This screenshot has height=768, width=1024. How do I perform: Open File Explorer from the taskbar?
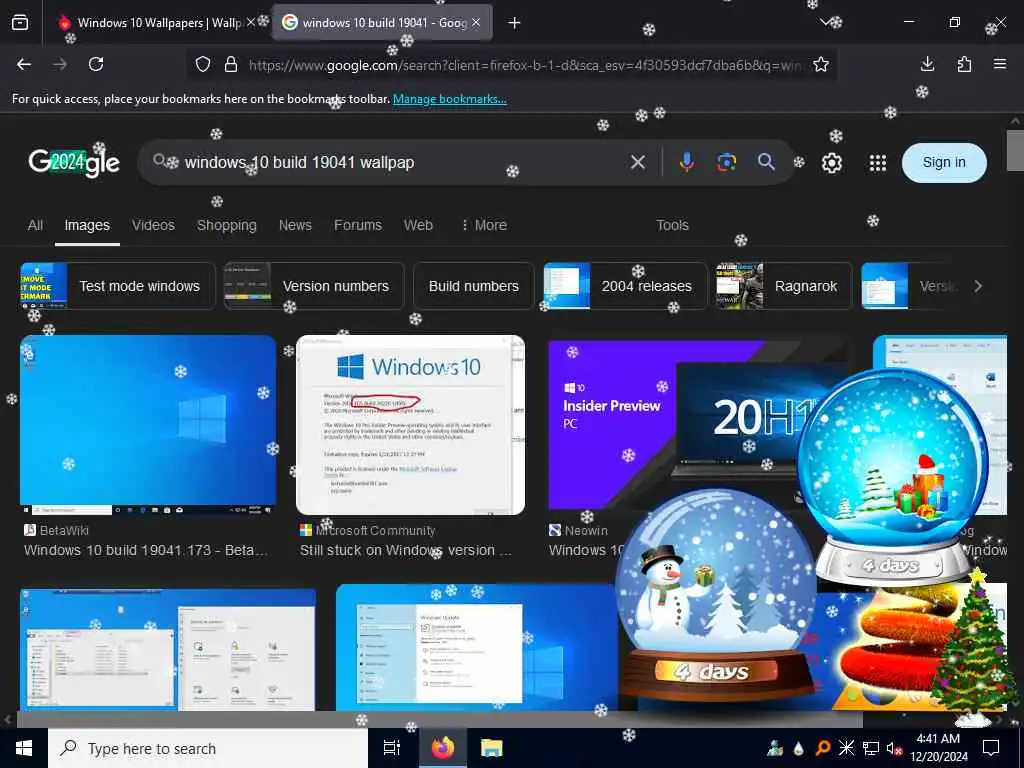click(x=492, y=748)
